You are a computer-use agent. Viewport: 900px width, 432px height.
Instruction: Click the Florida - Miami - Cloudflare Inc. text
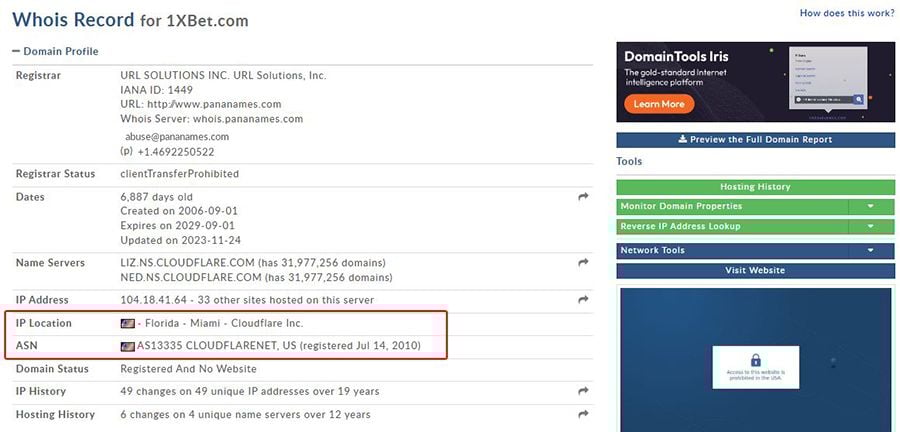[x=224, y=324]
